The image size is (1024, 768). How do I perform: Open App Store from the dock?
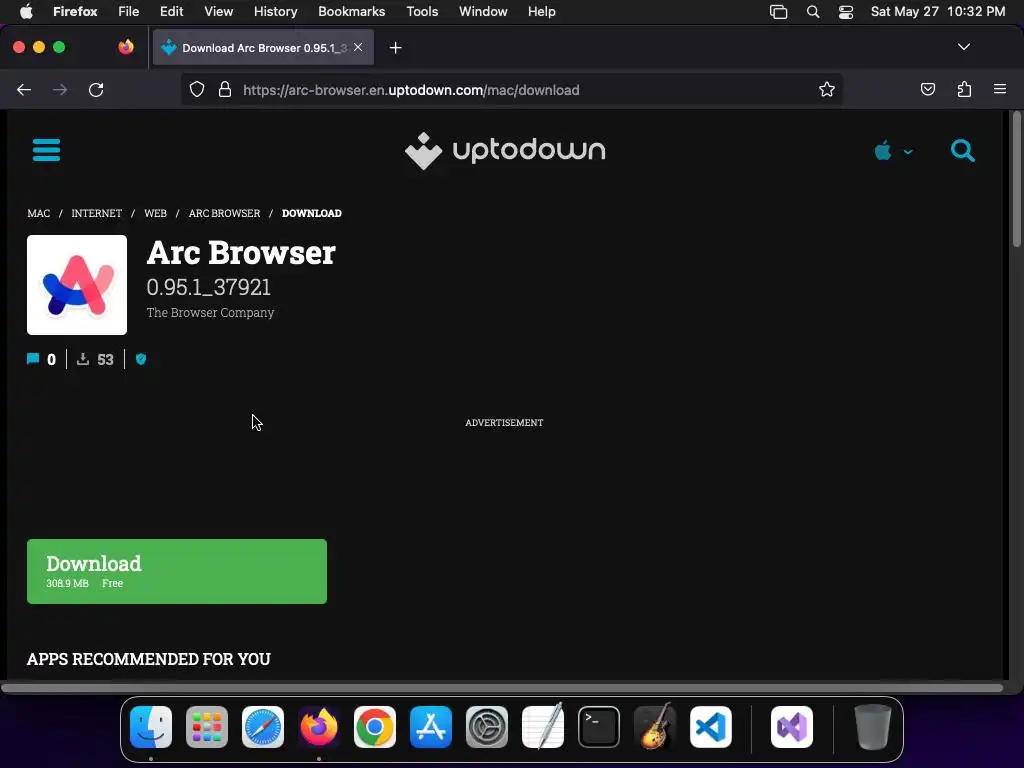[431, 727]
